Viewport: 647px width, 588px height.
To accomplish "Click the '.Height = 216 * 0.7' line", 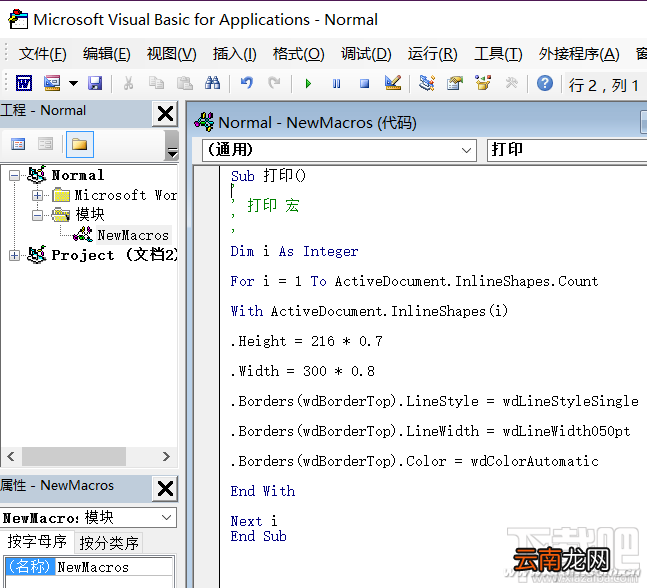I will click(x=306, y=341).
